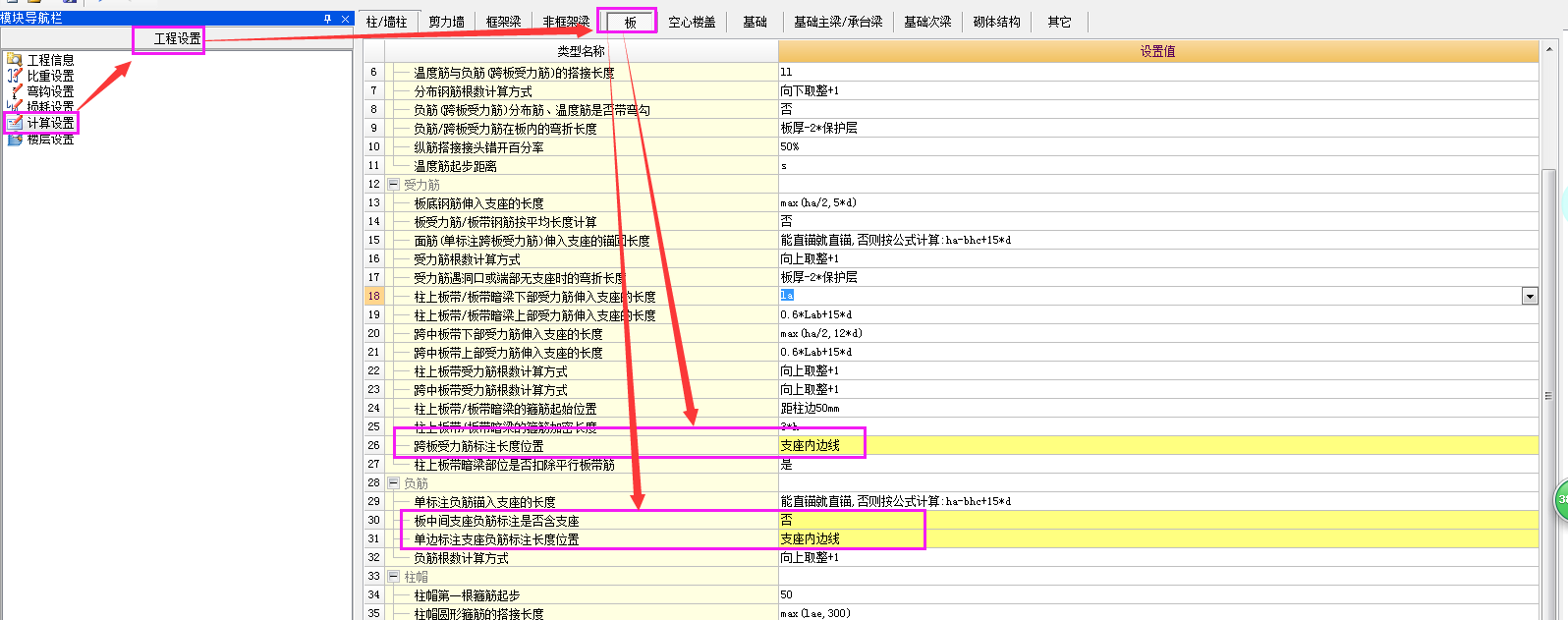The width and height of the screenshot is (1568, 620).
Task: Click value 是 in row 27
Action: point(786,465)
